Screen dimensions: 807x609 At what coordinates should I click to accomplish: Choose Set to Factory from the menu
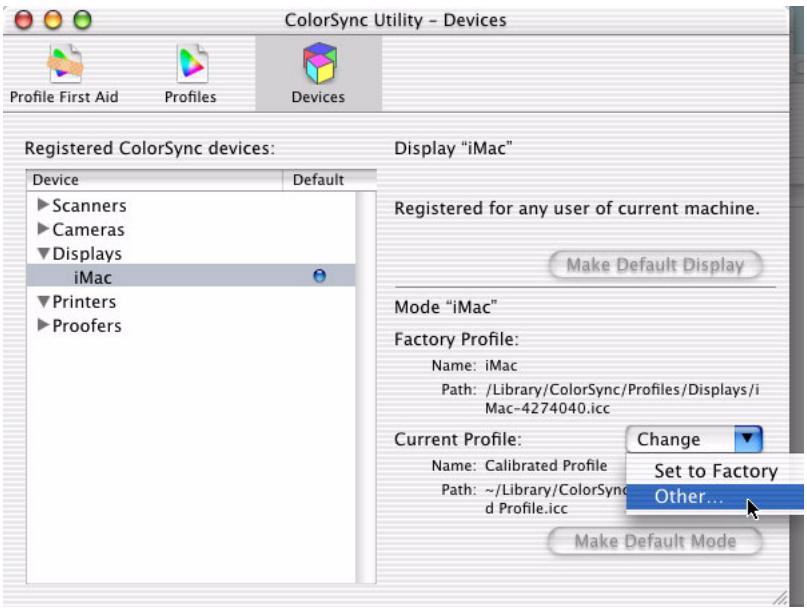(714, 471)
